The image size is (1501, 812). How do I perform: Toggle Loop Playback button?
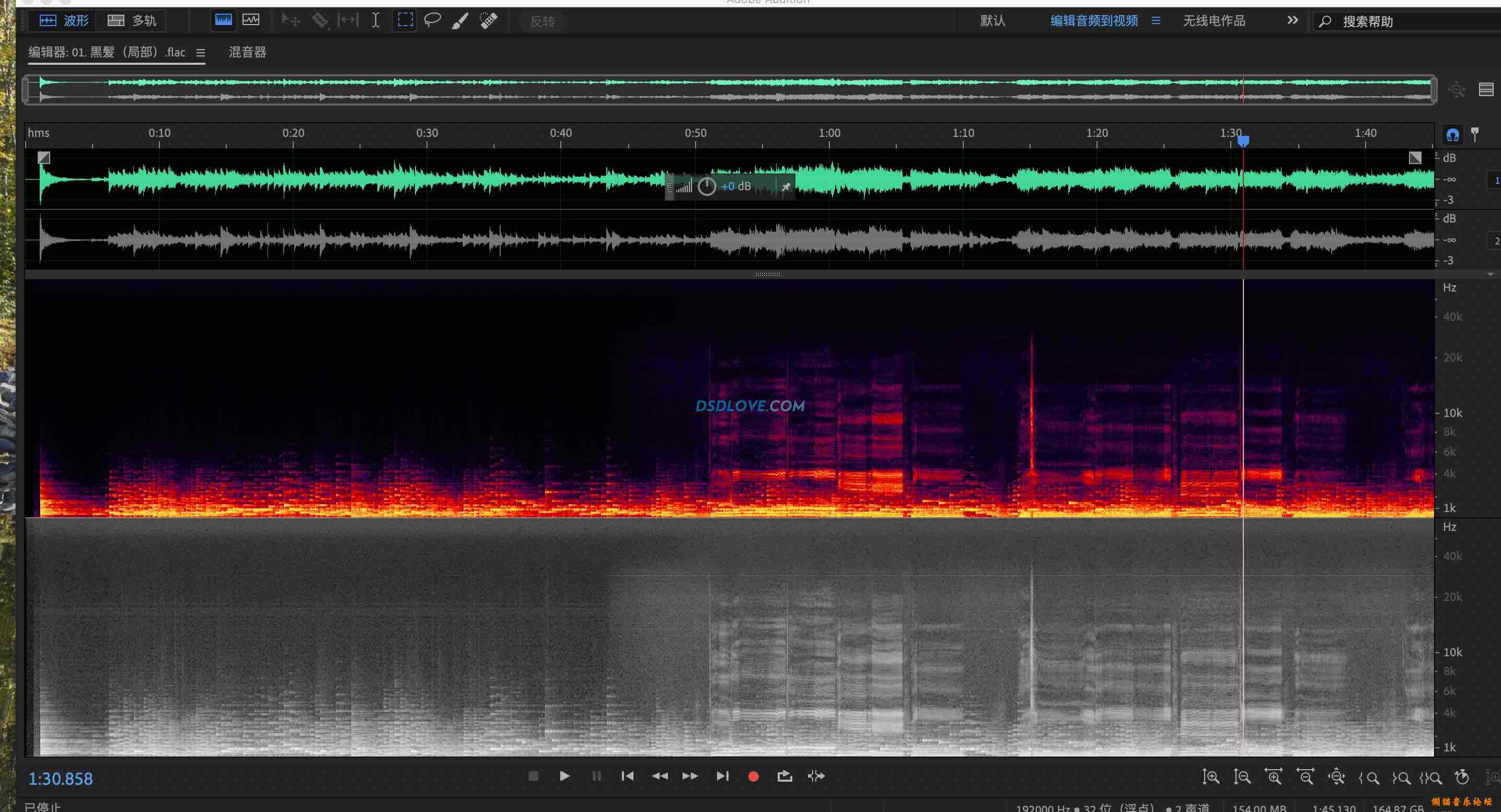click(x=785, y=776)
